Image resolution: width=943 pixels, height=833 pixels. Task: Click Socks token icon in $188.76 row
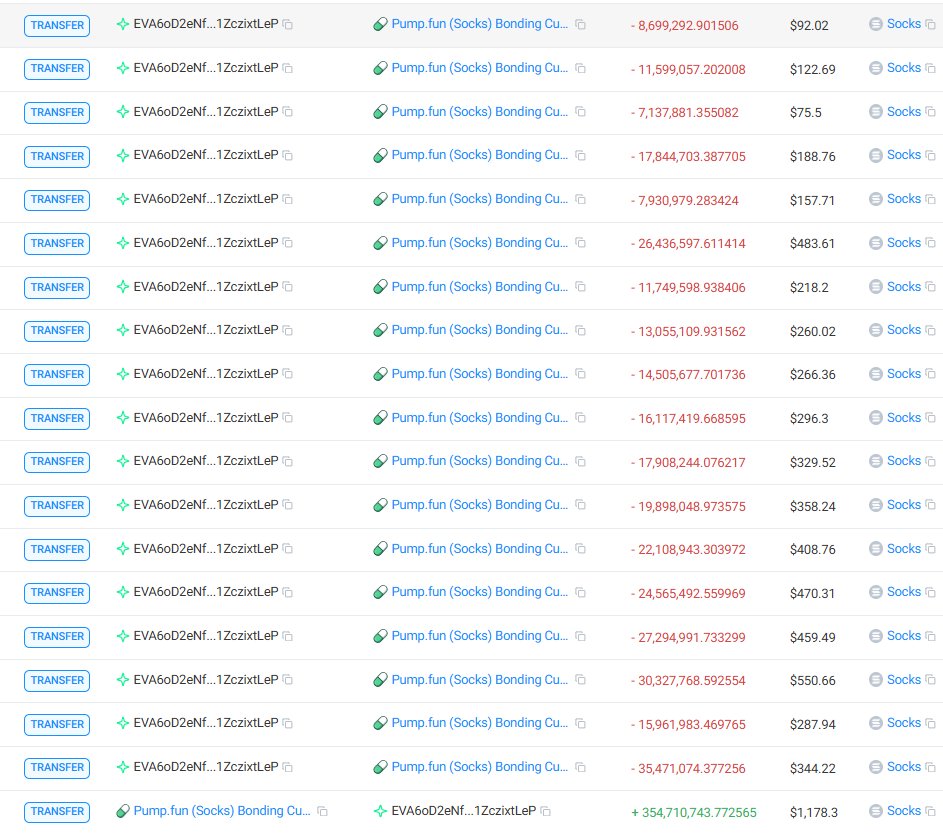[x=876, y=155]
